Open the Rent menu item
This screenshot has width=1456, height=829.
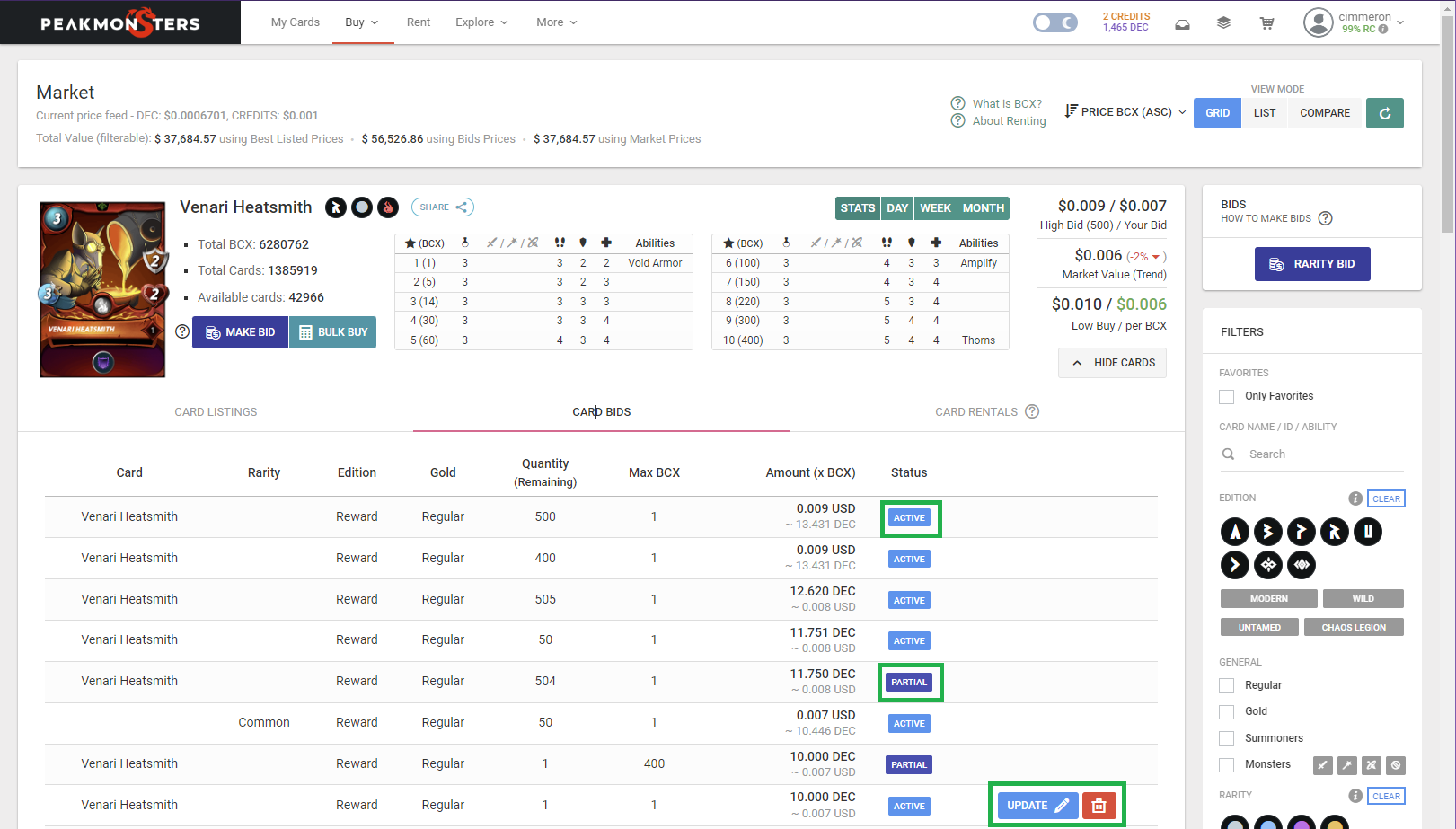point(419,22)
